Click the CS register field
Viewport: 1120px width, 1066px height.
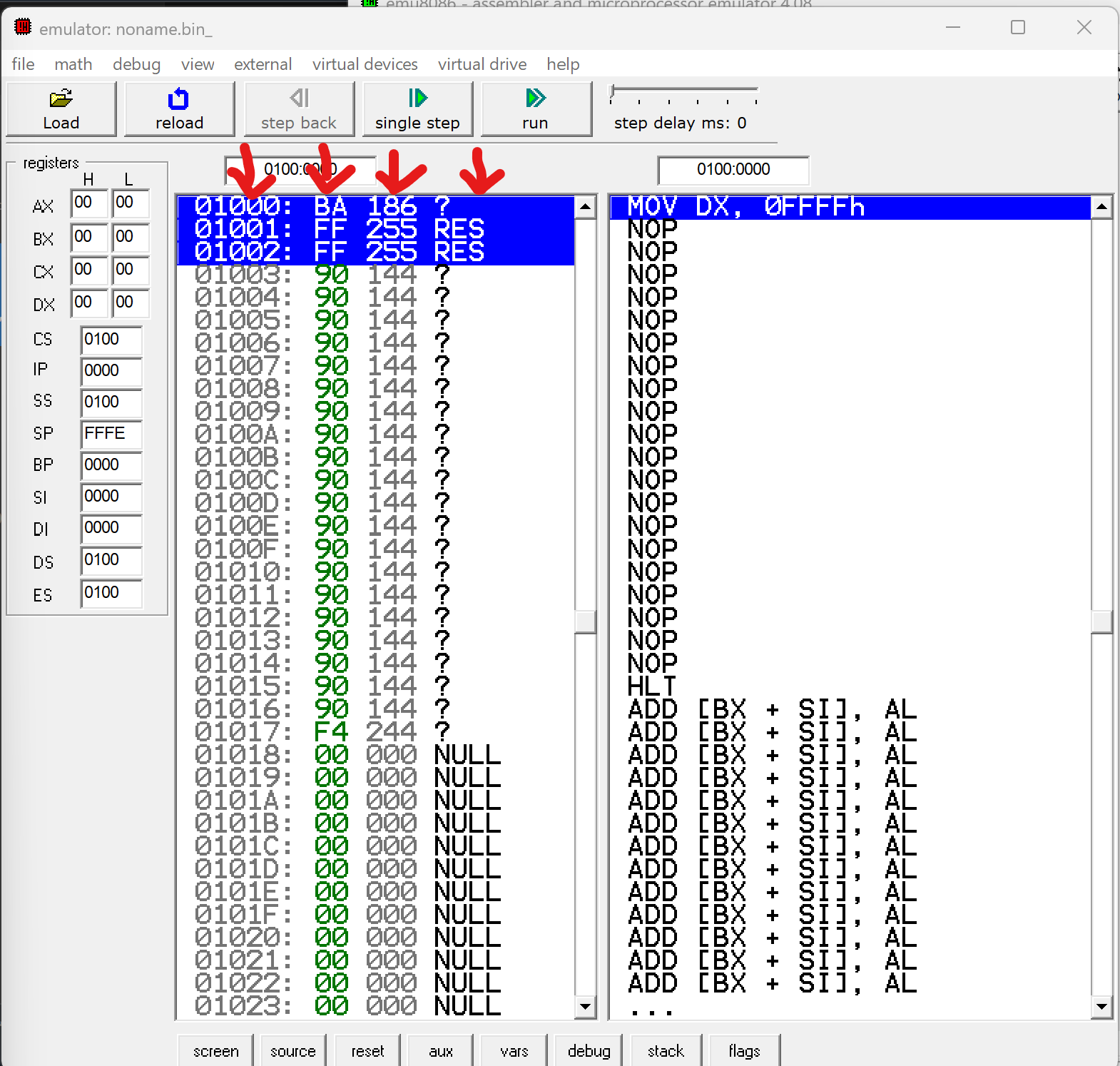pos(111,340)
